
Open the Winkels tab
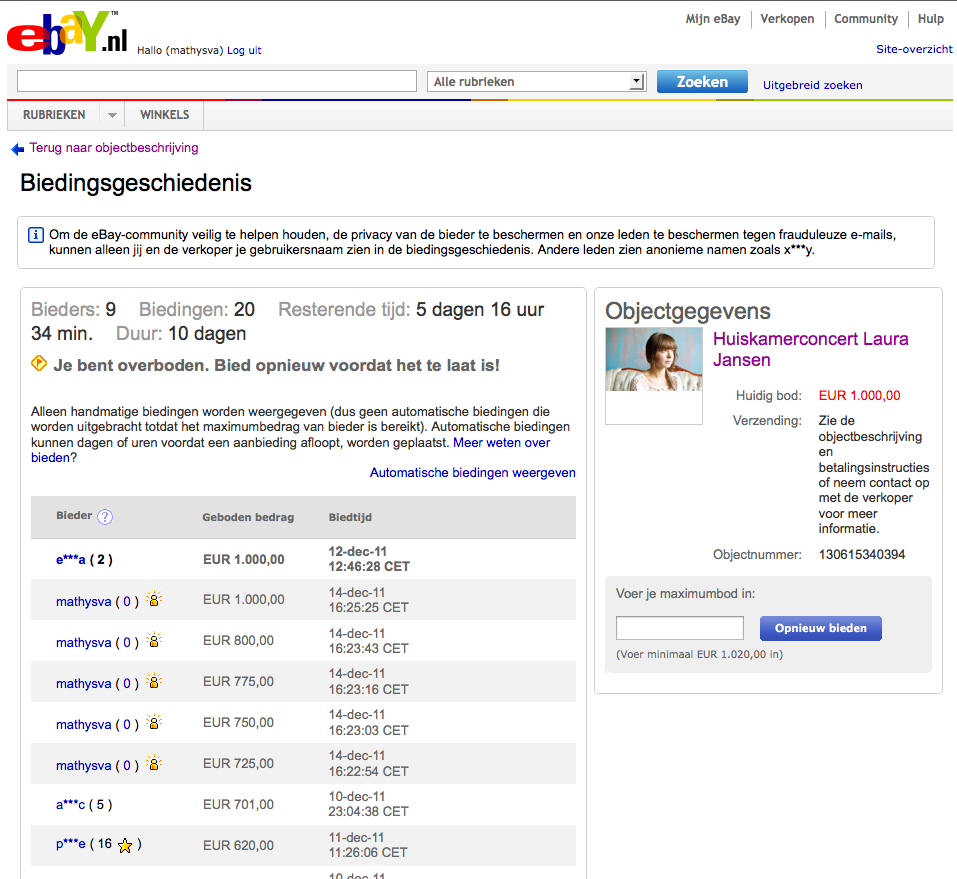pos(164,115)
